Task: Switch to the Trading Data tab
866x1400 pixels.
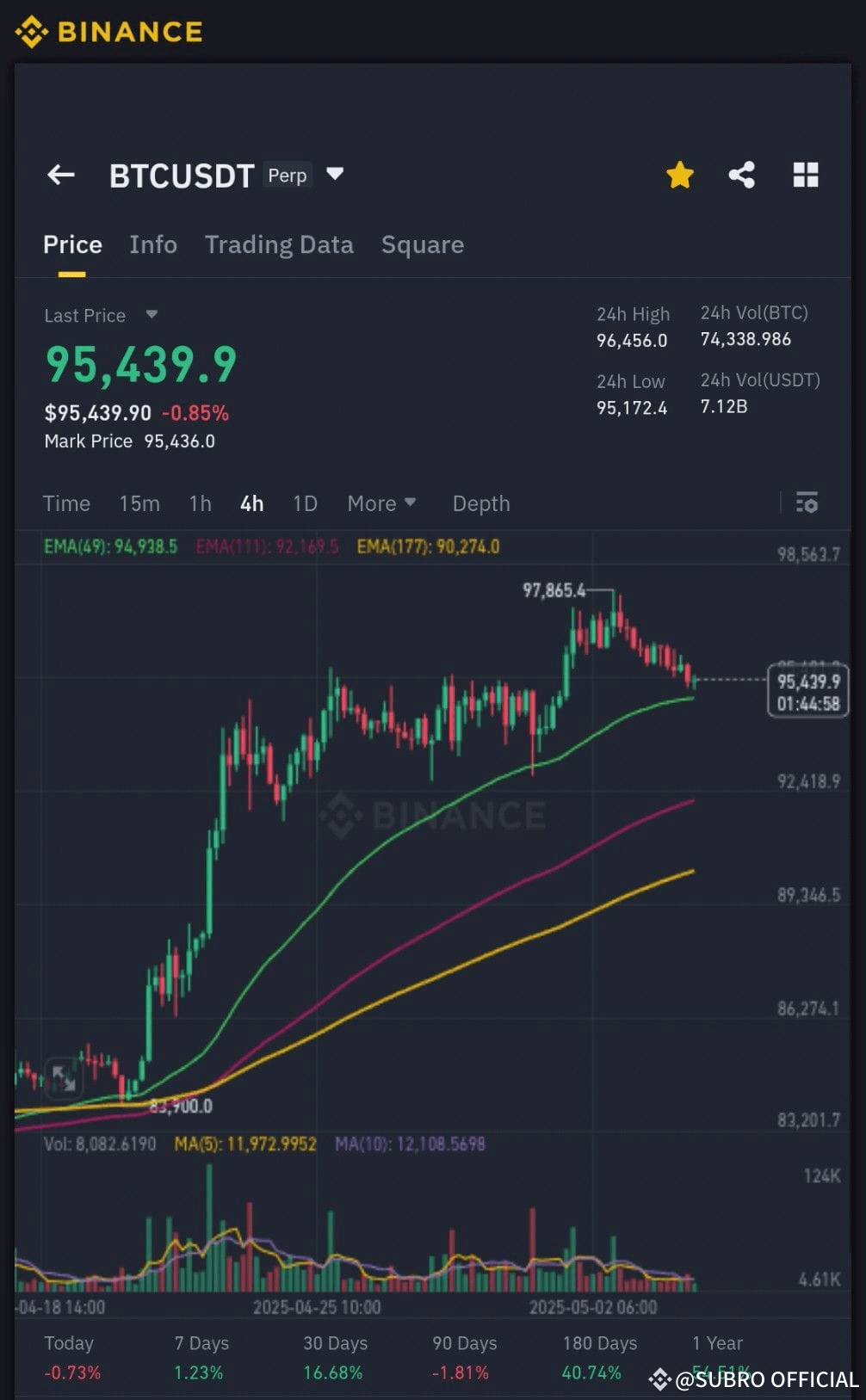Action: tap(279, 245)
